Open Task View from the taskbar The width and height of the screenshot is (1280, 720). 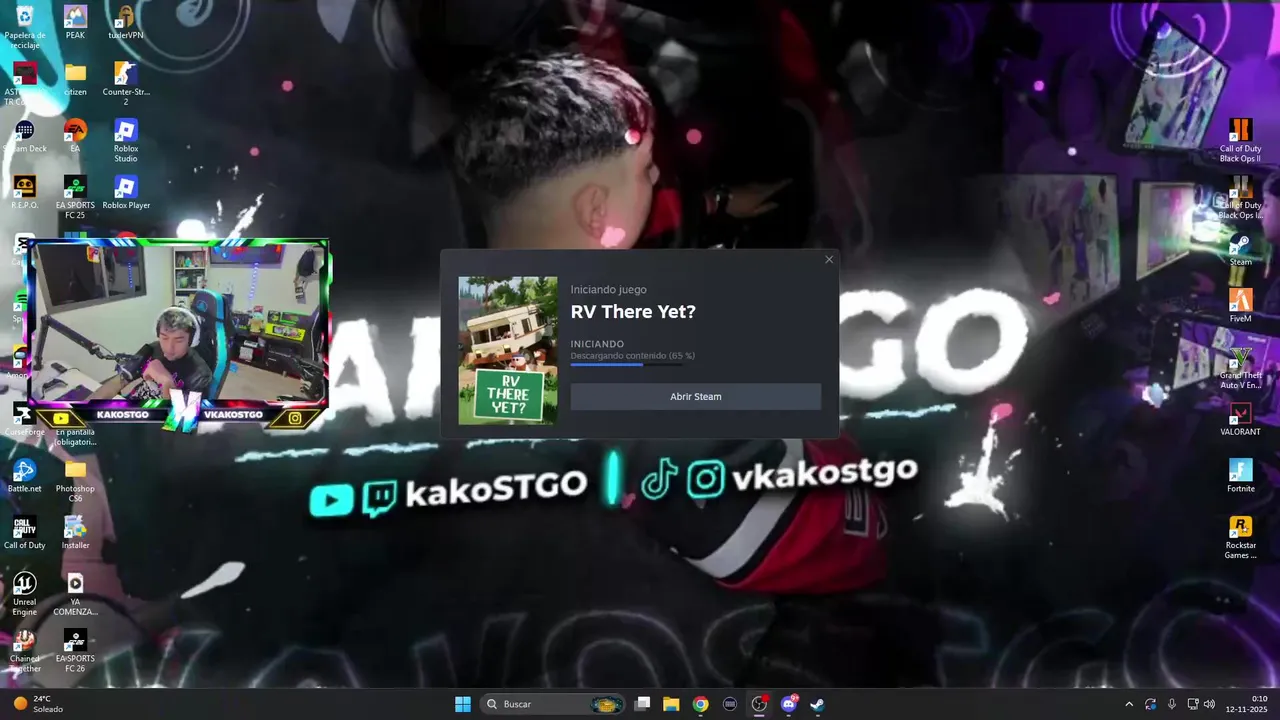[x=642, y=704]
